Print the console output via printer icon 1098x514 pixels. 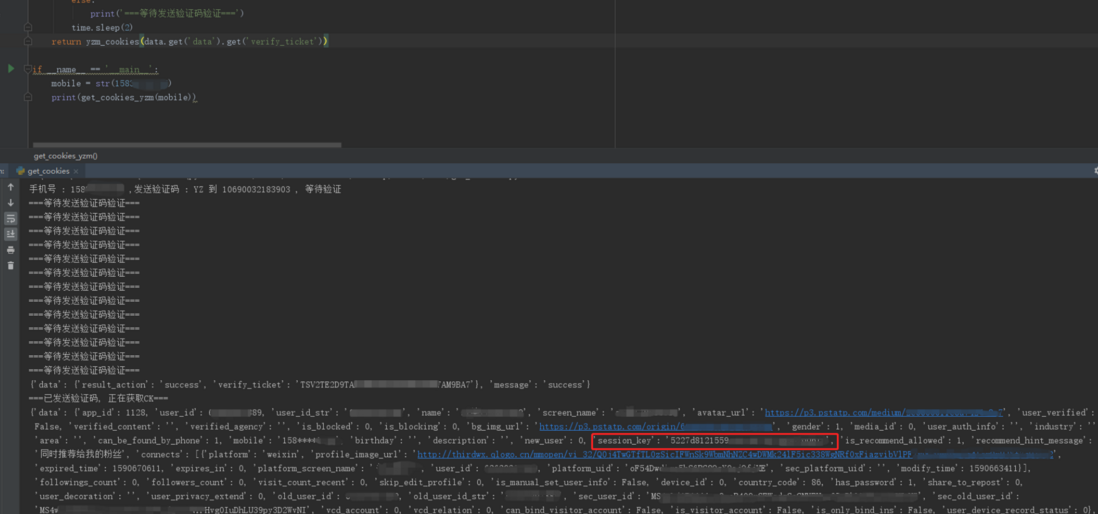(x=11, y=250)
